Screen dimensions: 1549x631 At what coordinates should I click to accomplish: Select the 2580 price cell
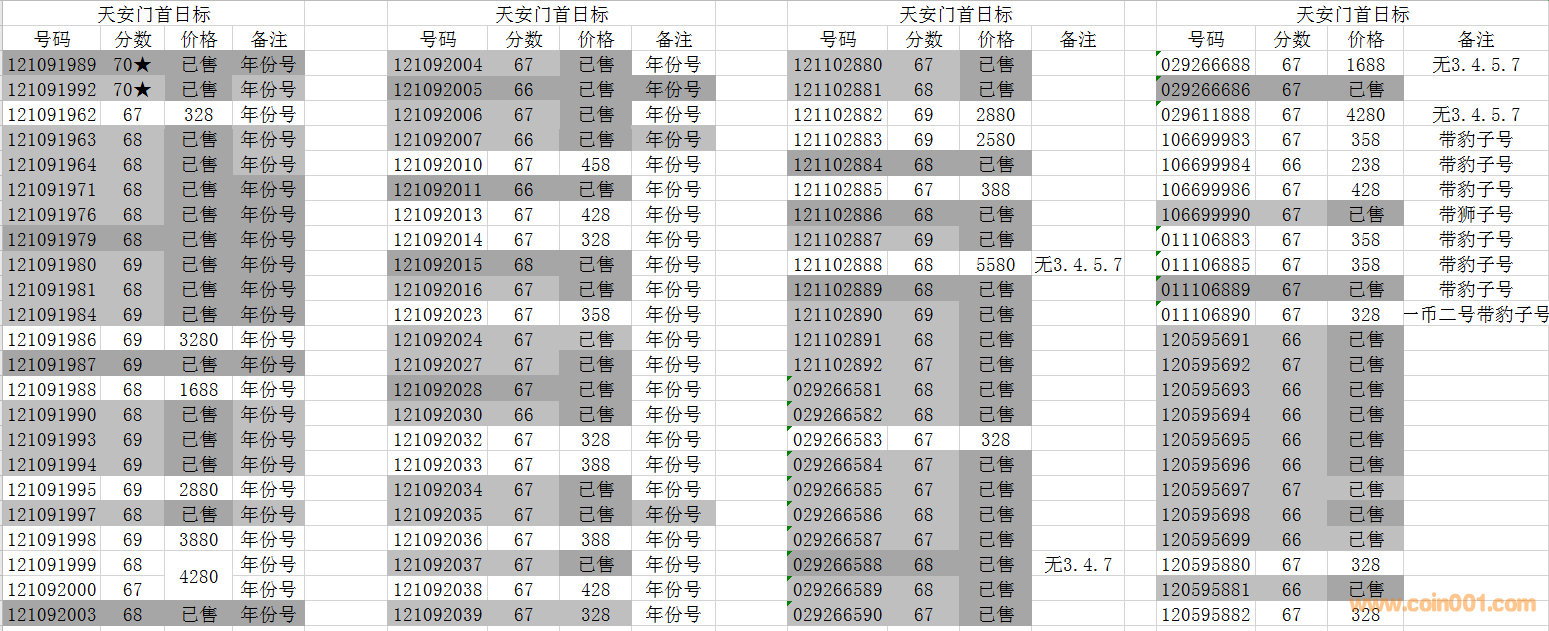(995, 140)
